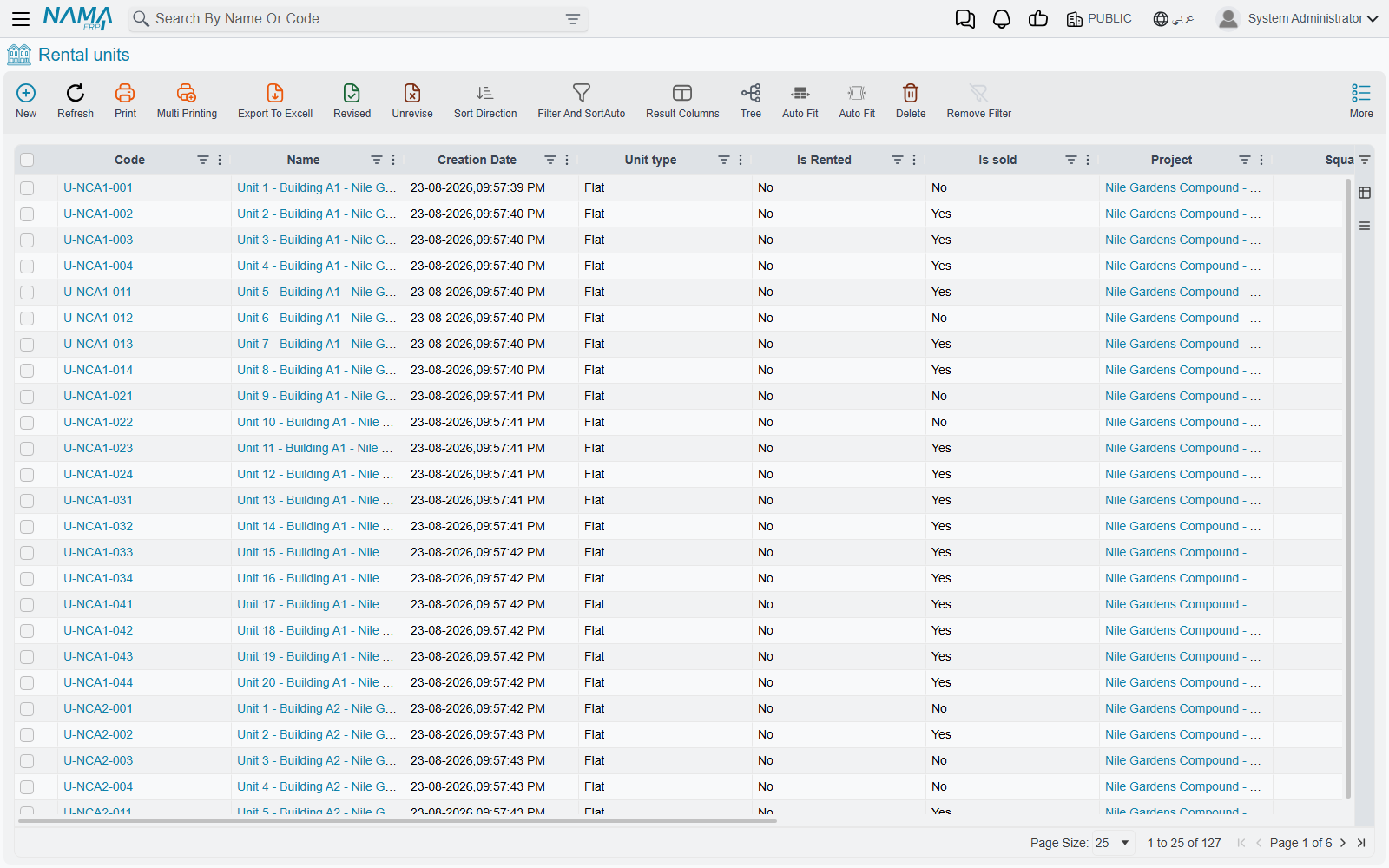Open the PUBLIC company selector

pyautogui.click(x=1099, y=19)
